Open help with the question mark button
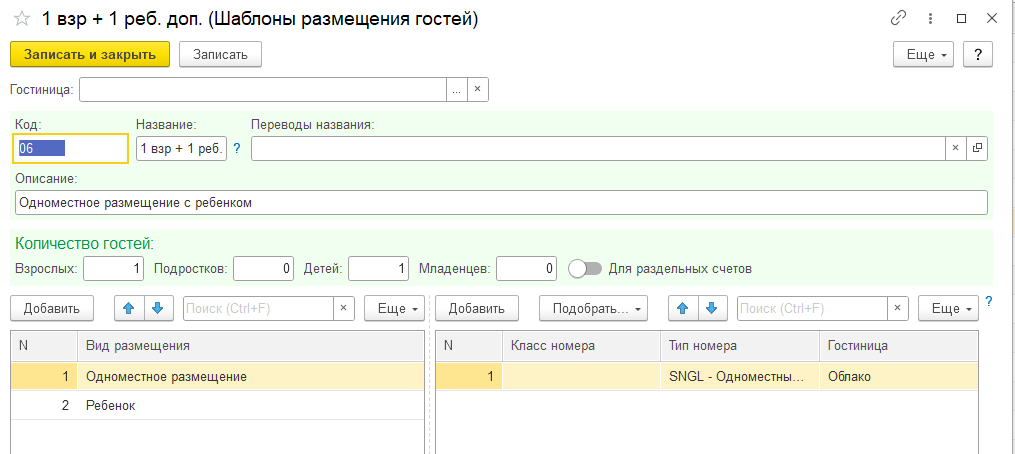The width and height of the screenshot is (1015, 454). 977,54
